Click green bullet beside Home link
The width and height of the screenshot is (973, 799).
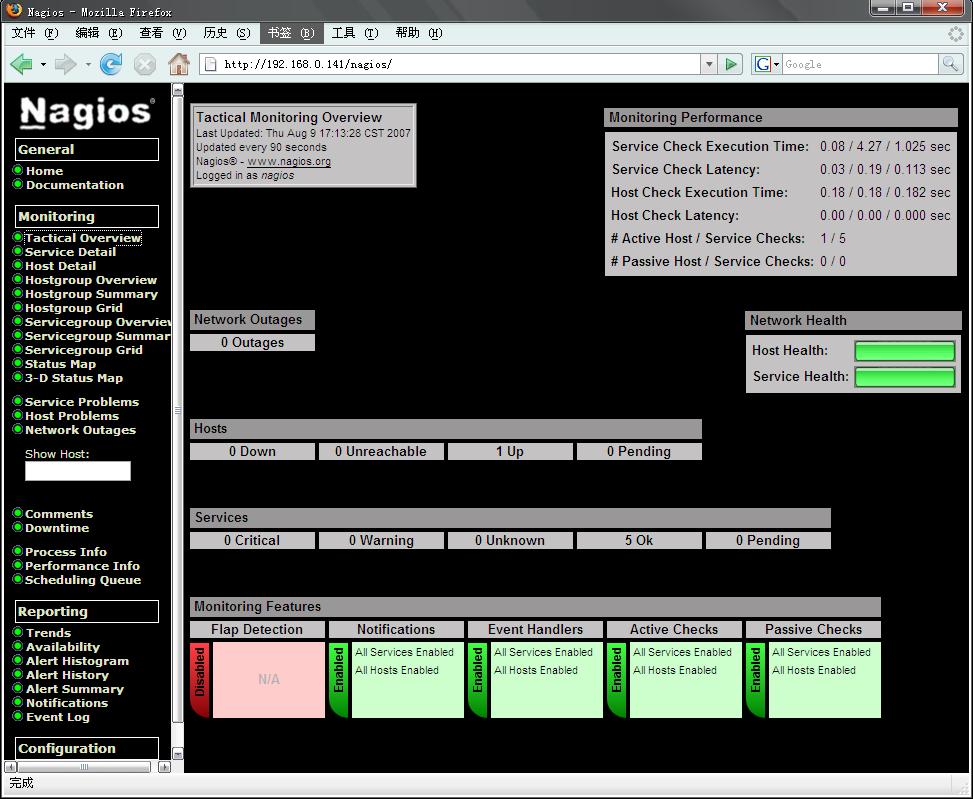click(x=18, y=170)
